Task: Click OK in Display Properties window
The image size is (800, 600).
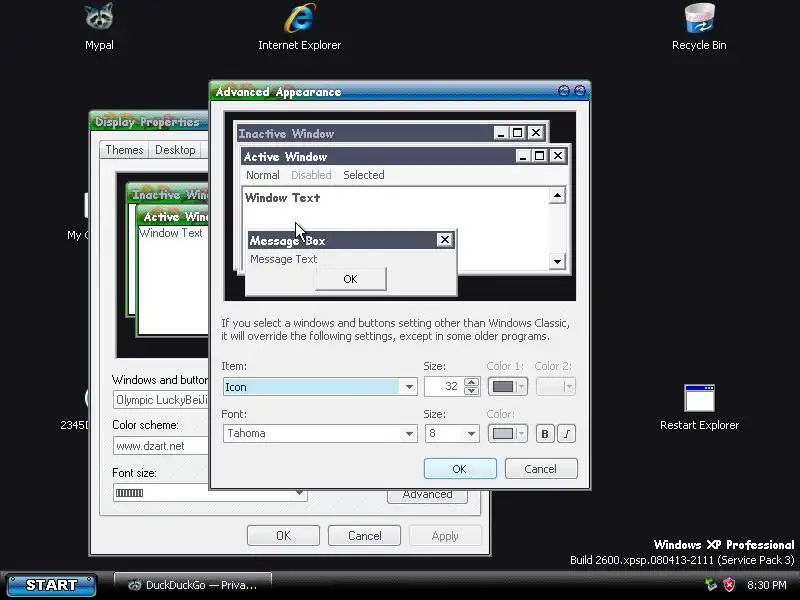Action: (x=283, y=535)
